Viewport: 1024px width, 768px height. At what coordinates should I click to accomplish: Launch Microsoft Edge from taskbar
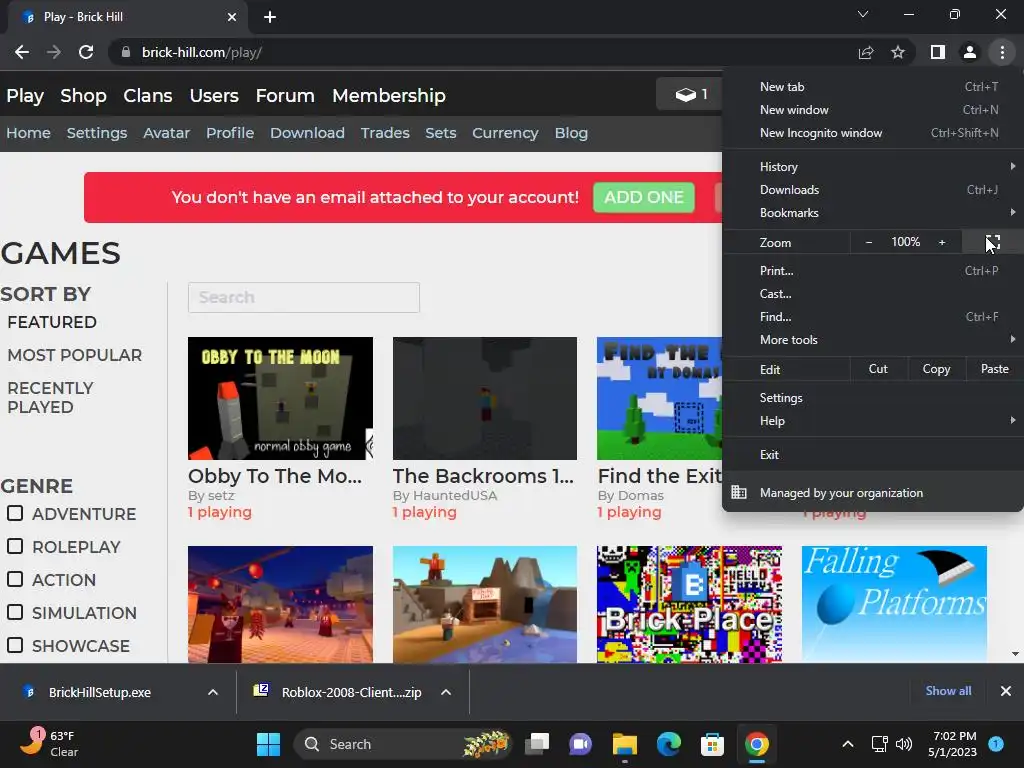[x=668, y=744]
